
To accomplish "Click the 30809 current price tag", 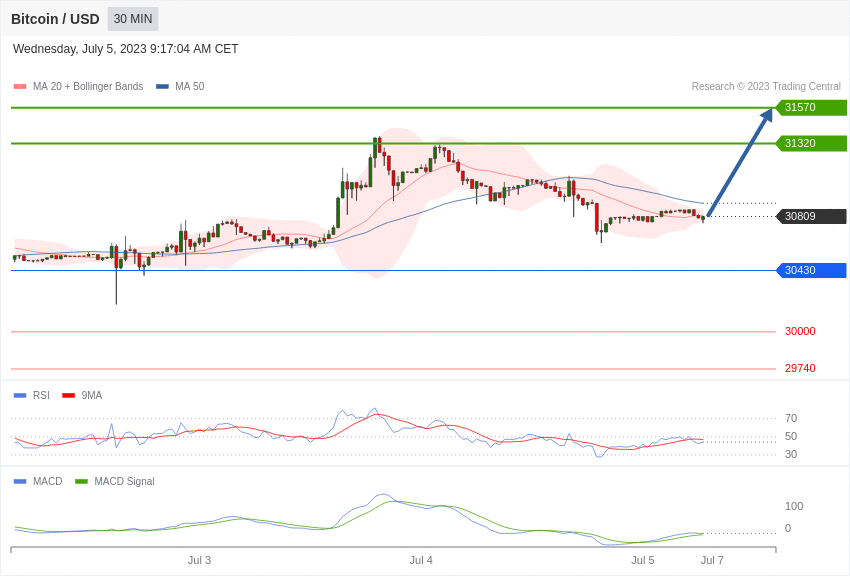I will click(812, 216).
